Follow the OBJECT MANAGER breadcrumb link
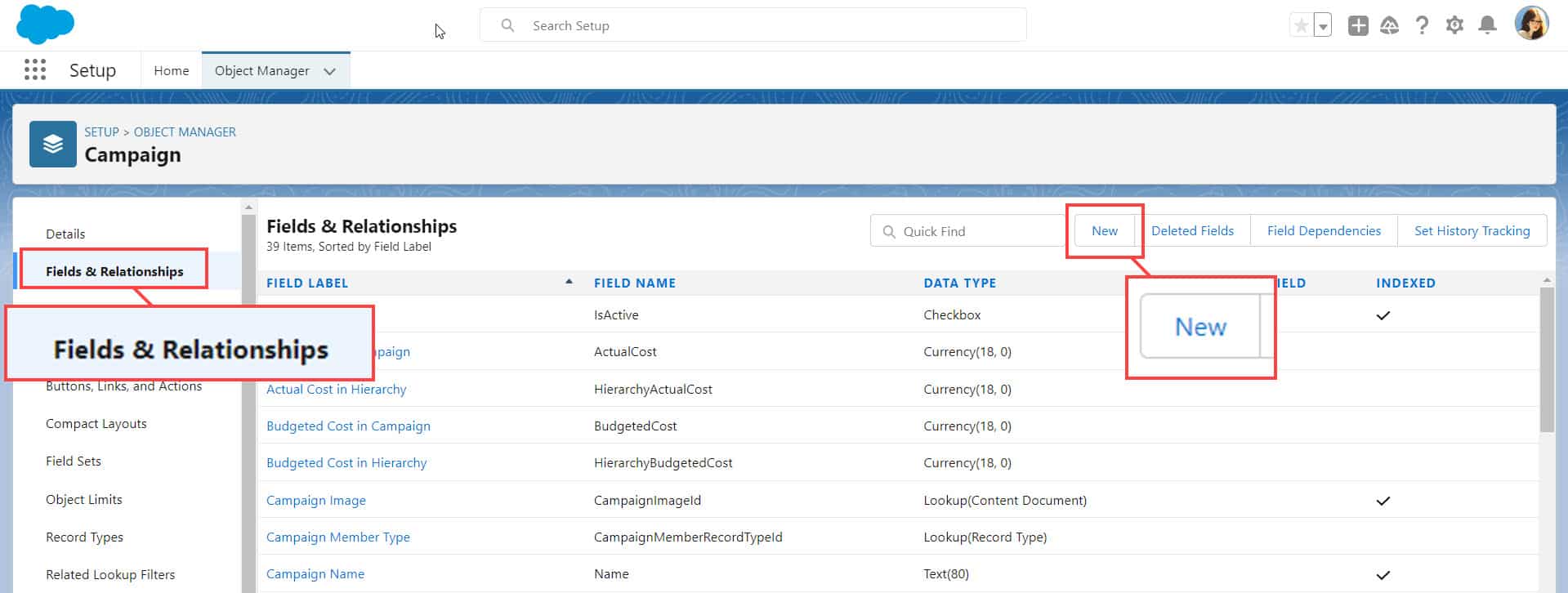This screenshot has width=1568, height=593. point(185,132)
